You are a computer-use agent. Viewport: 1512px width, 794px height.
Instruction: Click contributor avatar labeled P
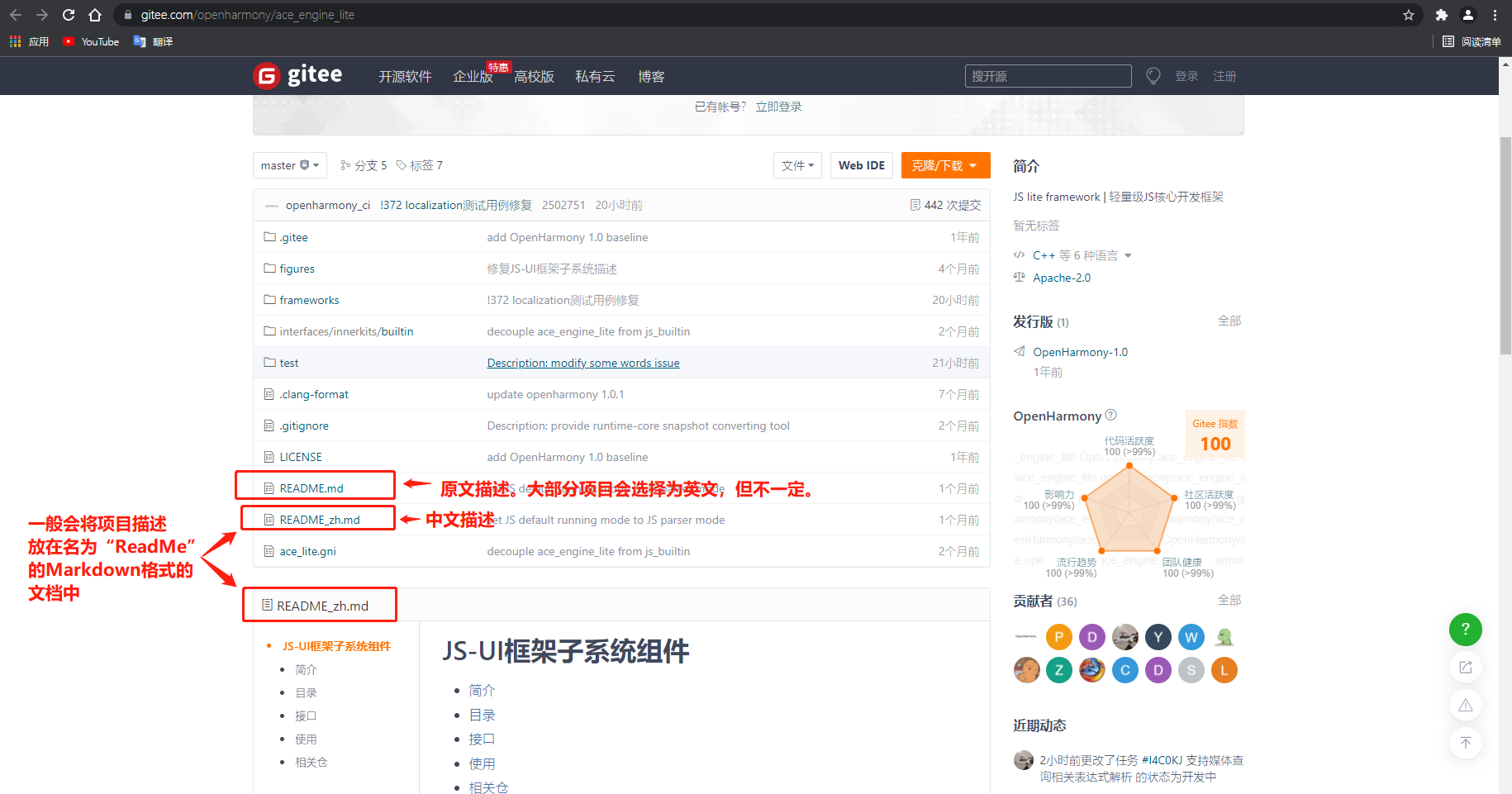(x=1059, y=637)
